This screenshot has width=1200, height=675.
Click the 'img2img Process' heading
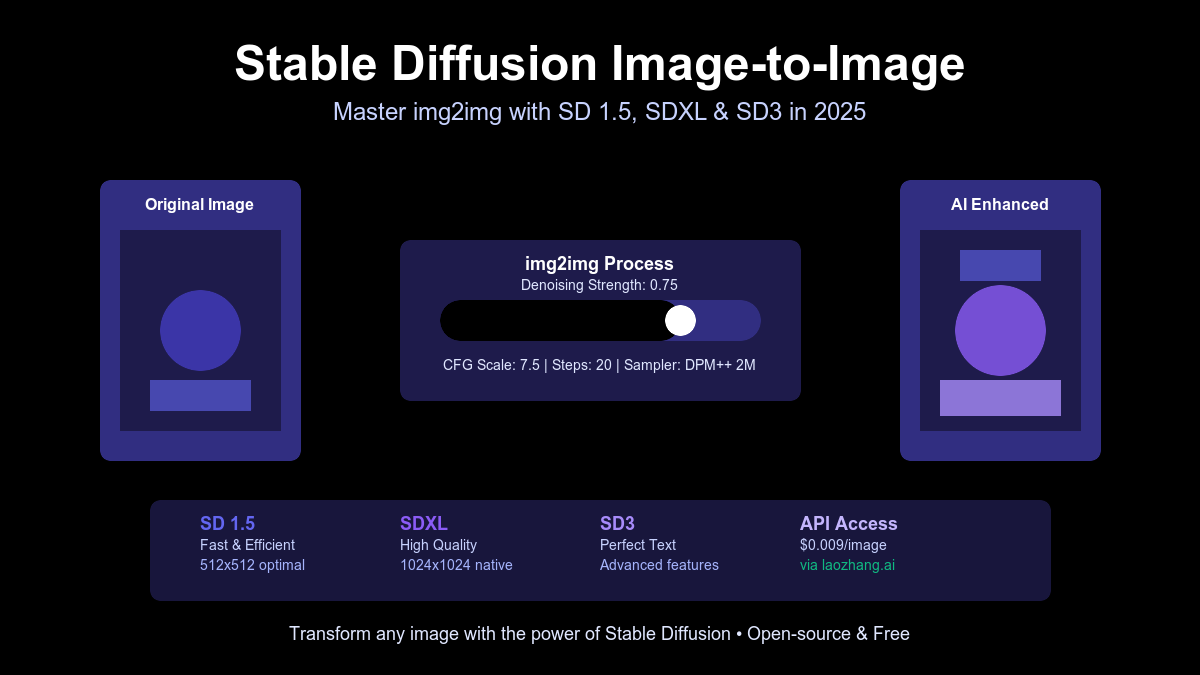[600, 264]
